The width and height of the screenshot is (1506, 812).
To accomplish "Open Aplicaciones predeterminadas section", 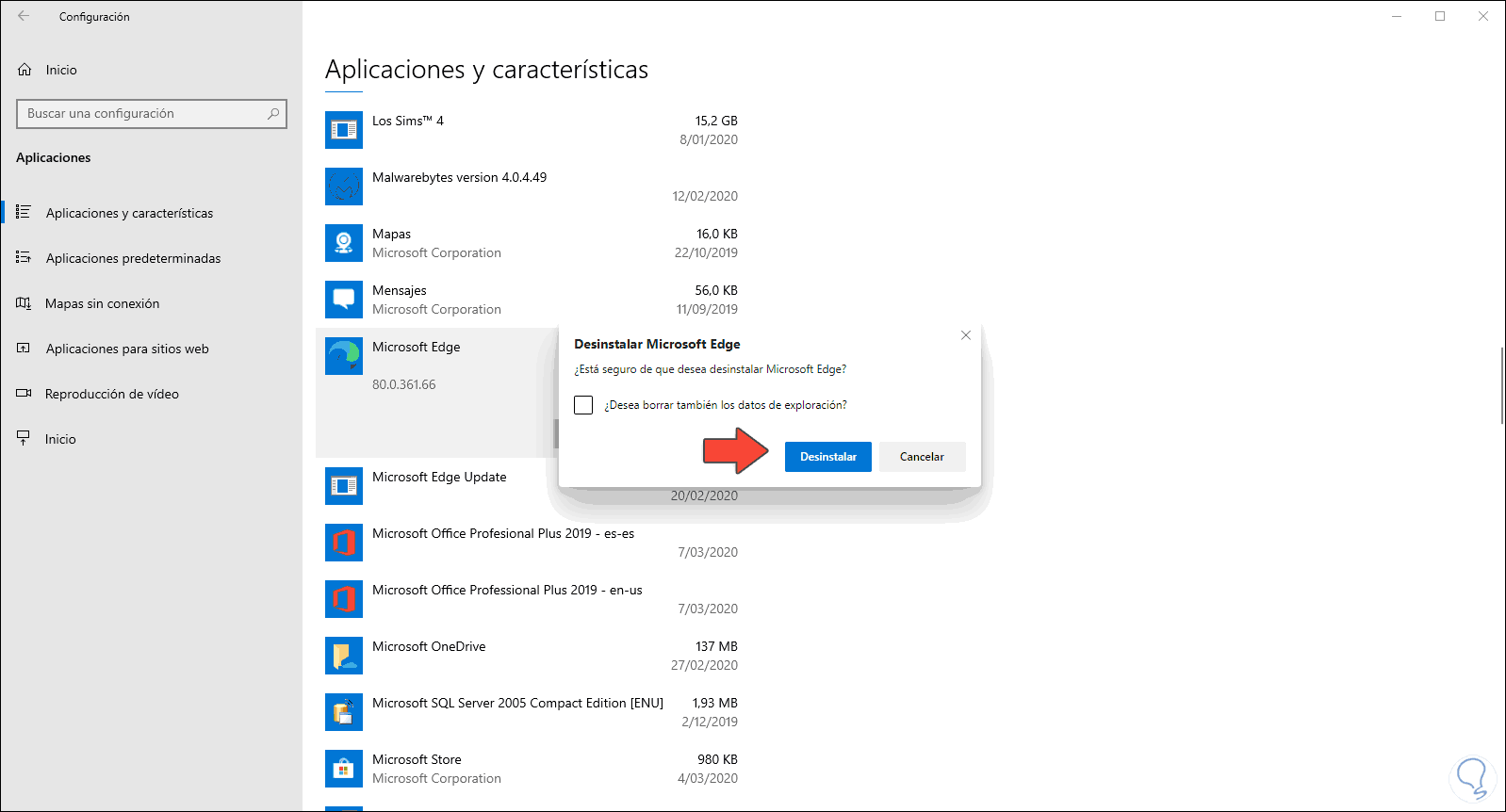I will click(133, 258).
